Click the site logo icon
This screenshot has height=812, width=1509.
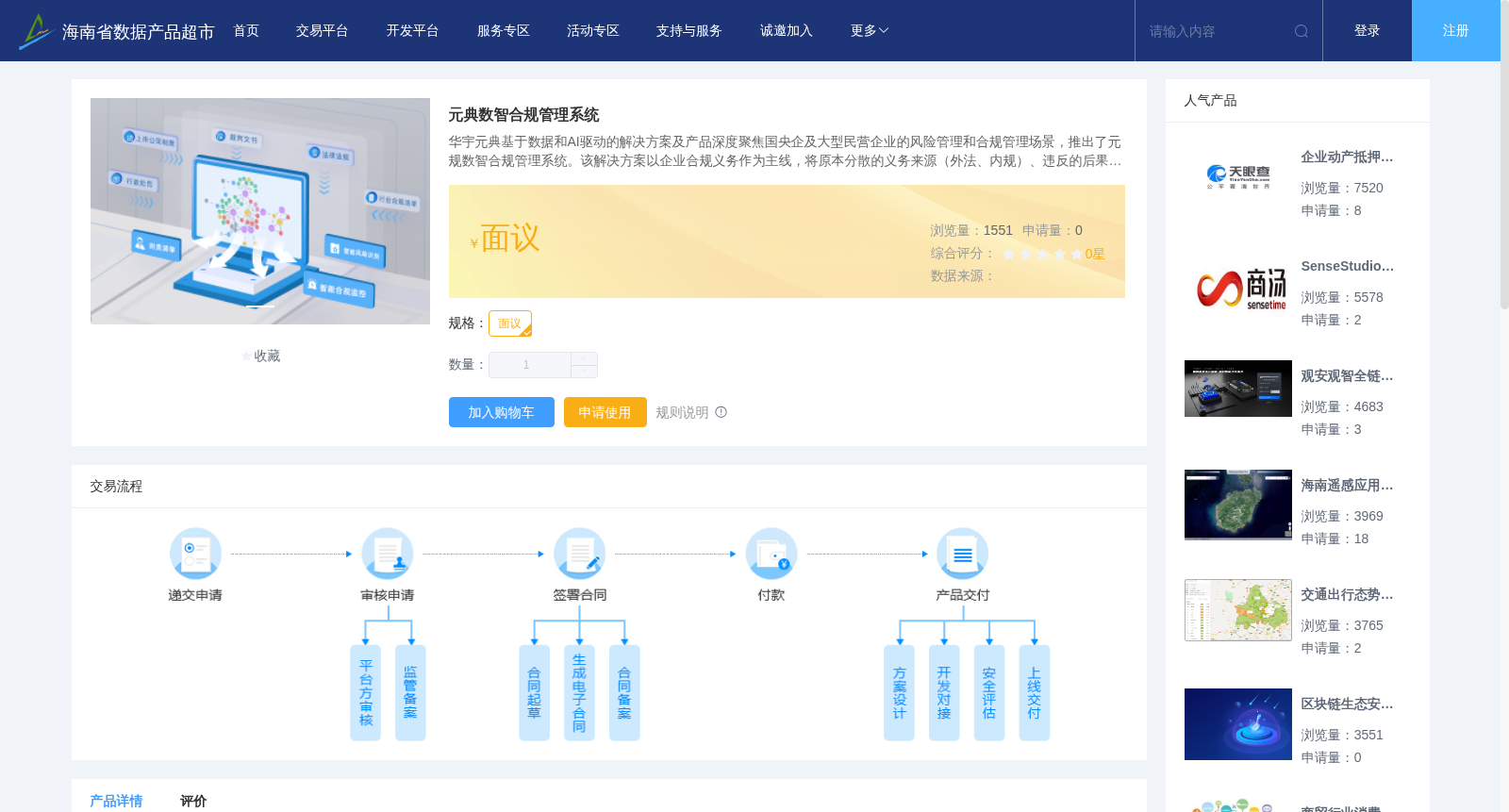click(x=35, y=31)
